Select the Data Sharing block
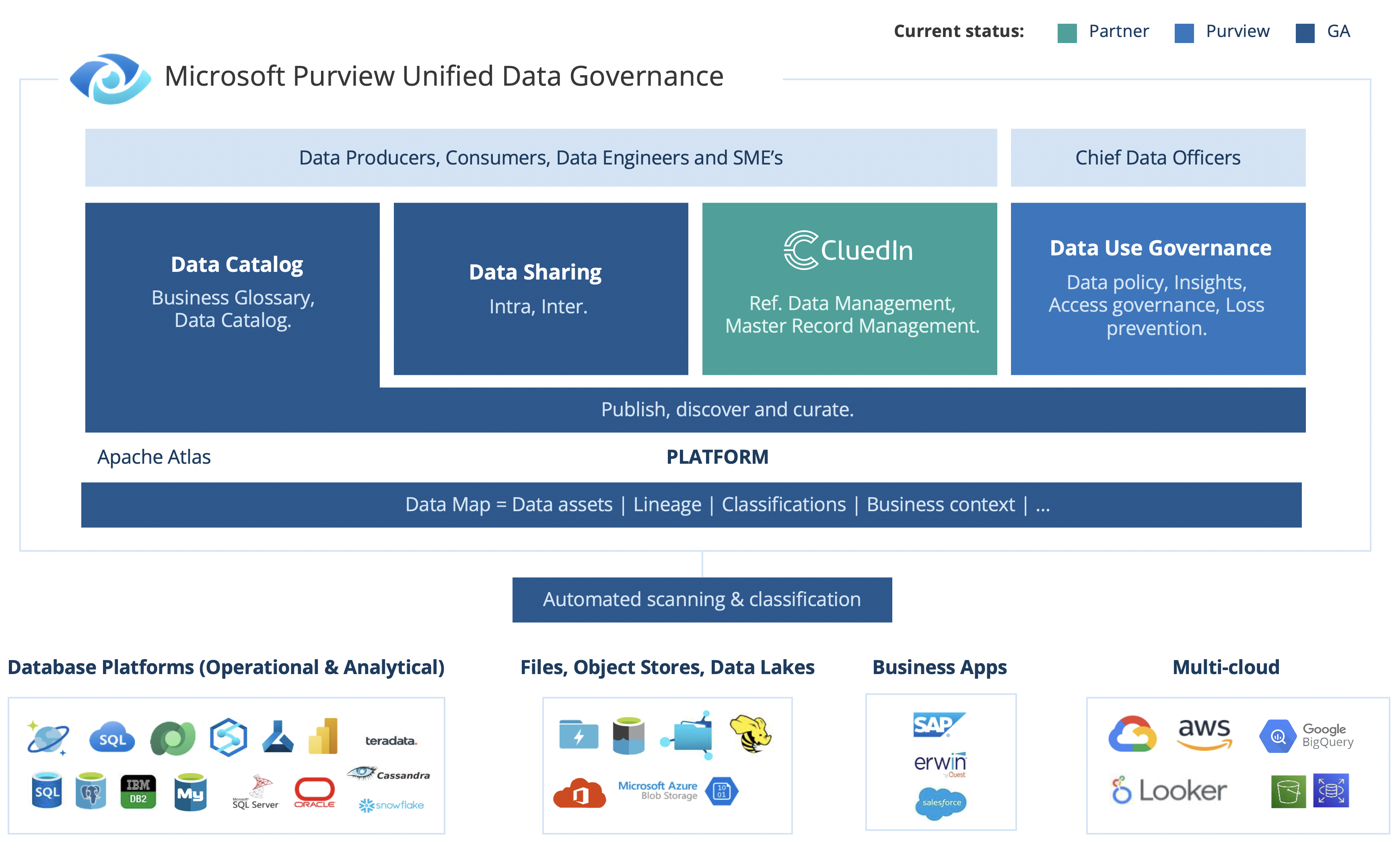1400x843 pixels. coord(541,288)
